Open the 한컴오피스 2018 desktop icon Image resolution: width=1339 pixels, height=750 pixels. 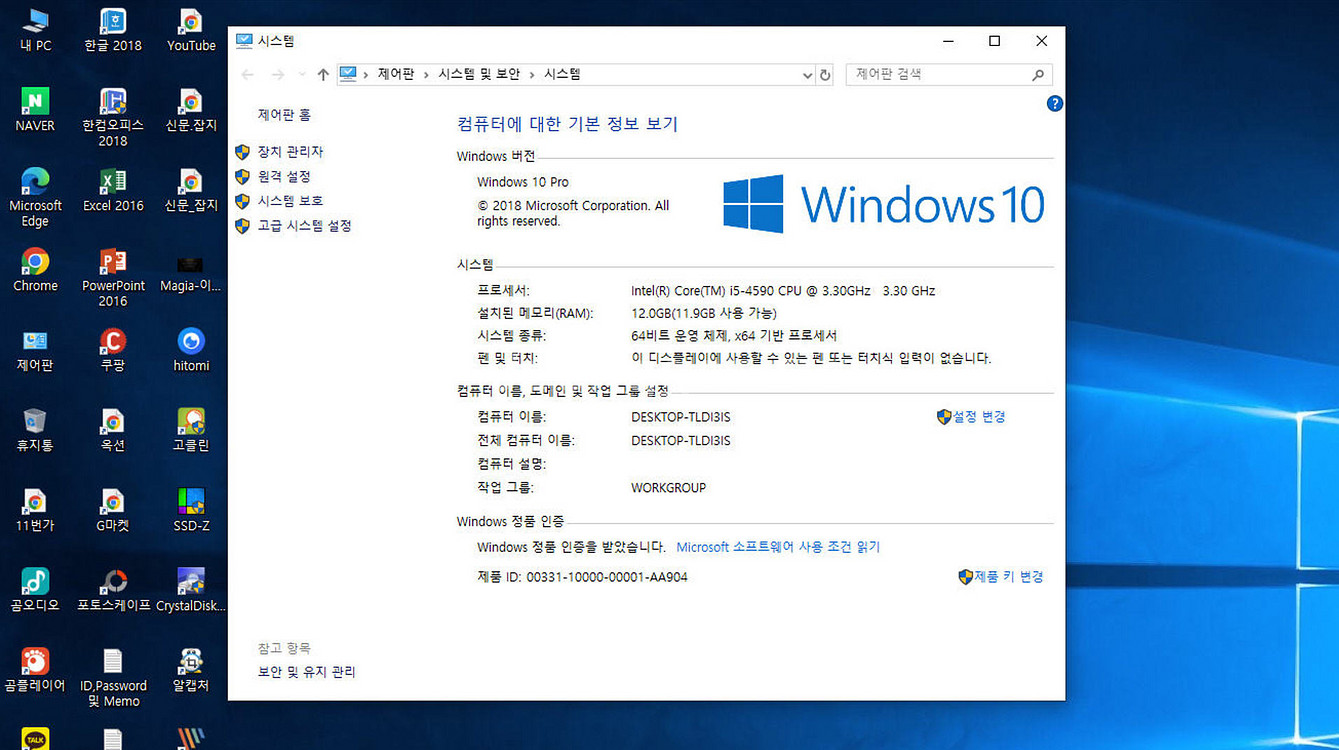point(113,117)
